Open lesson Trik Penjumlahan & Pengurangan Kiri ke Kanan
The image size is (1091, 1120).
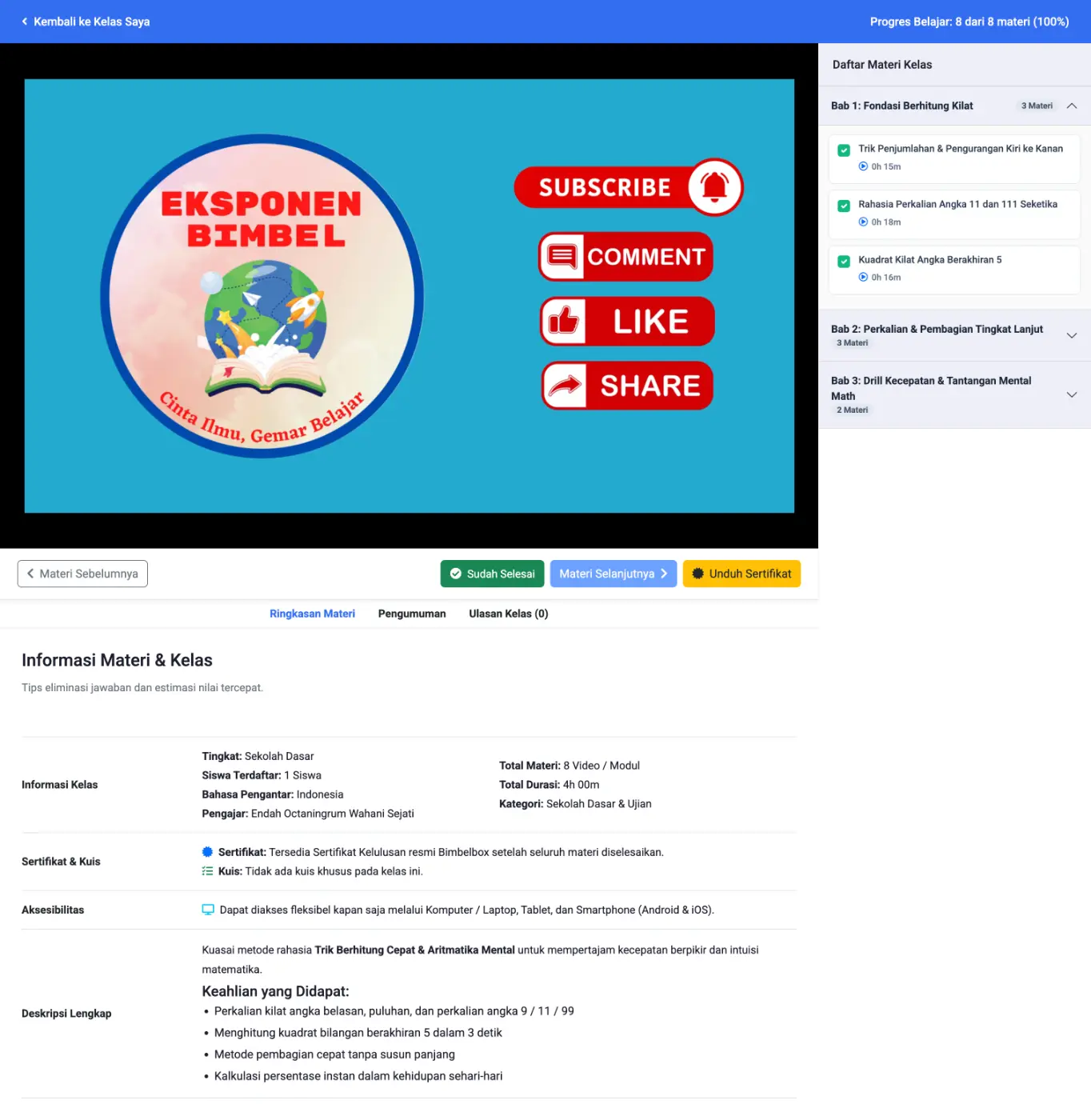pos(955,158)
